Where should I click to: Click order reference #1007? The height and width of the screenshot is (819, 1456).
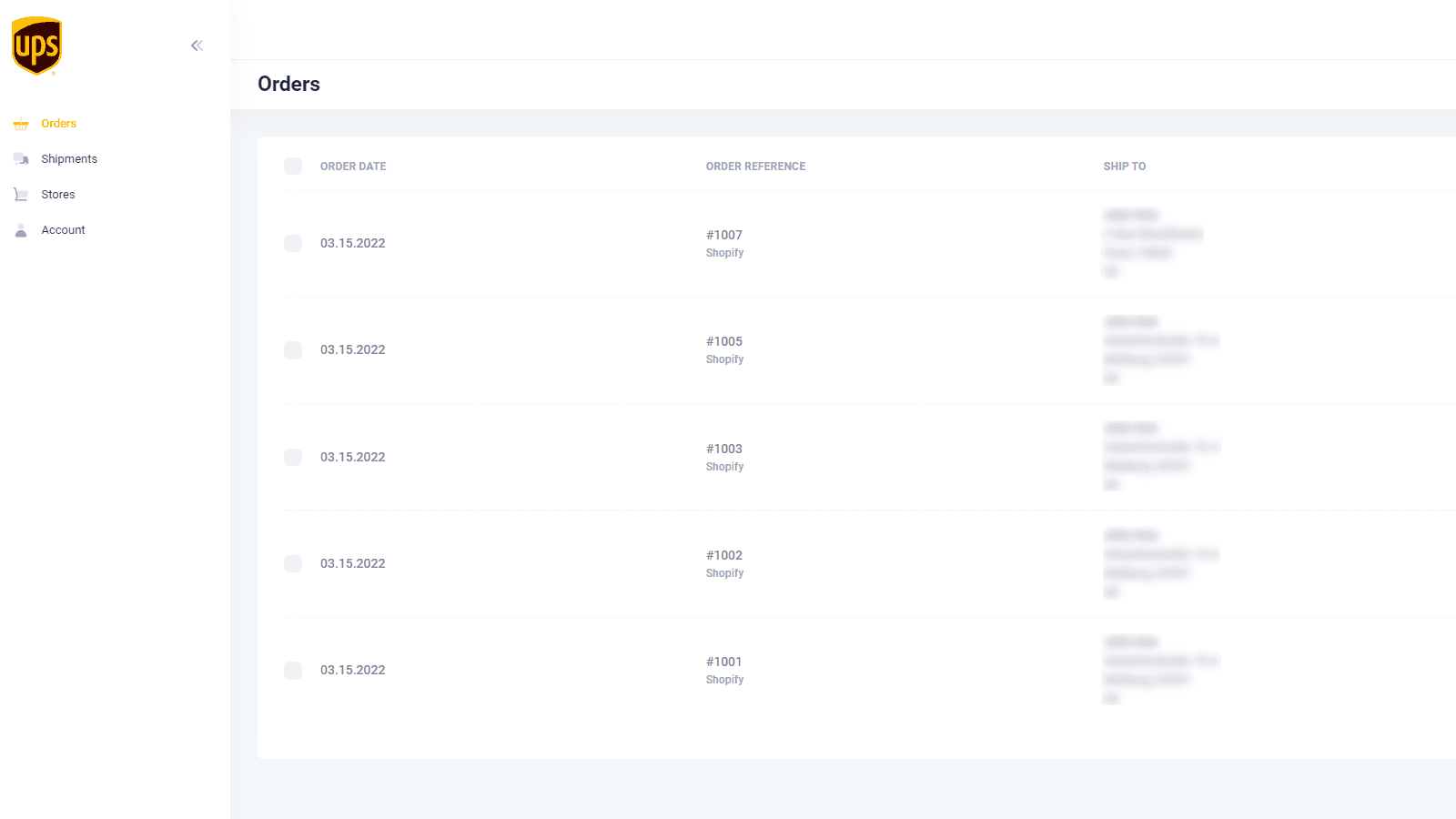click(724, 235)
